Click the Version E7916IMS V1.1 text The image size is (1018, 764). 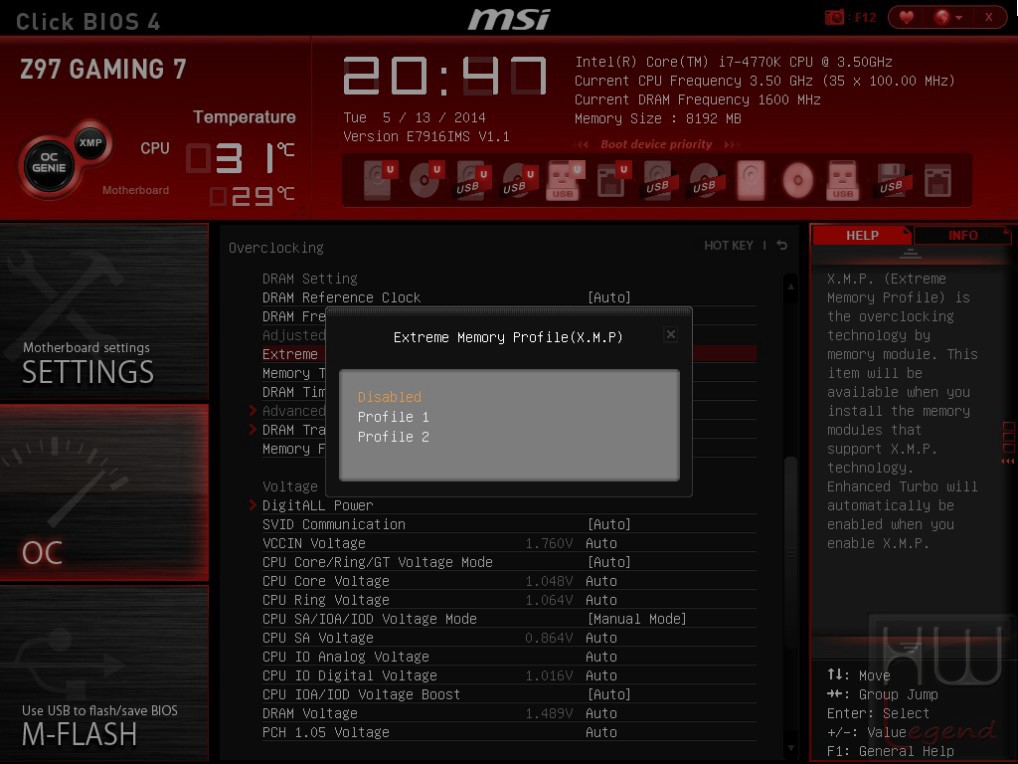pyautogui.click(x=426, y=136)
